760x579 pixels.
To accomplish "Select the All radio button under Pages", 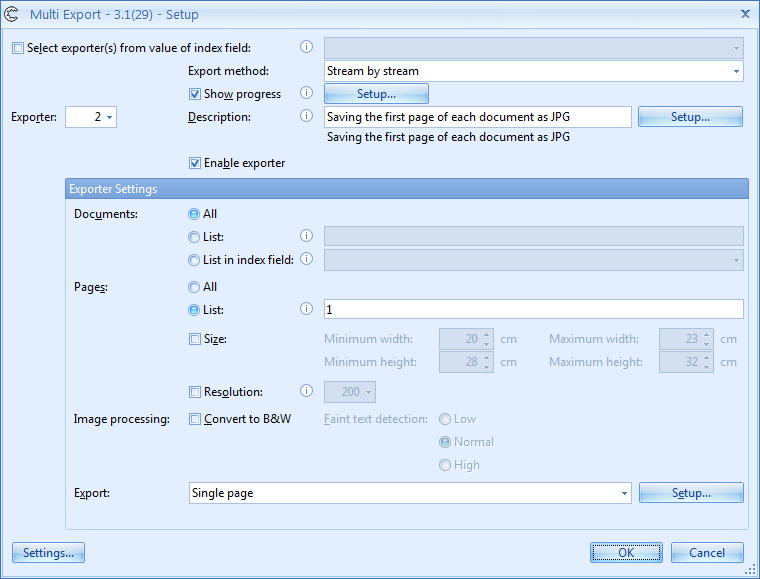I will pos(194,287).
